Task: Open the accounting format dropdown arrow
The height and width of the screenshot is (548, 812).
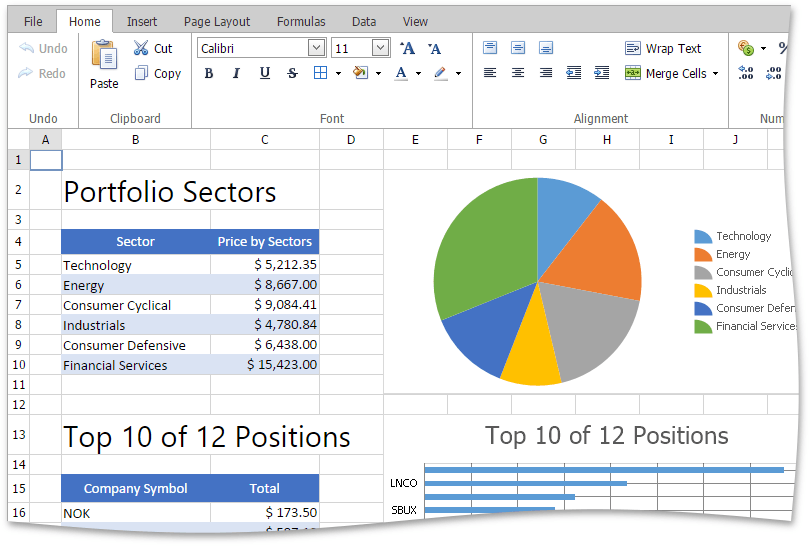Action: [763, 49]
